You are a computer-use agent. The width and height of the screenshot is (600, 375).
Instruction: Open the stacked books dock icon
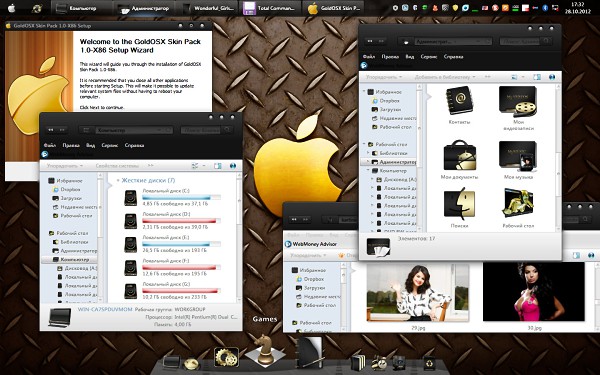359,362
